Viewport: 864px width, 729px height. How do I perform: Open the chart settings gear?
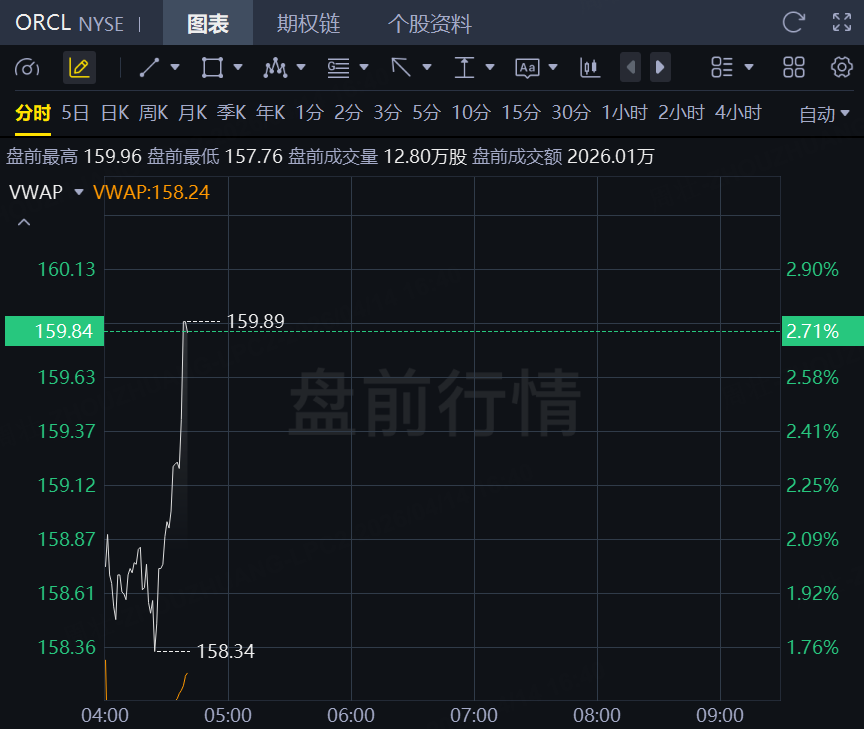[841, 67]
